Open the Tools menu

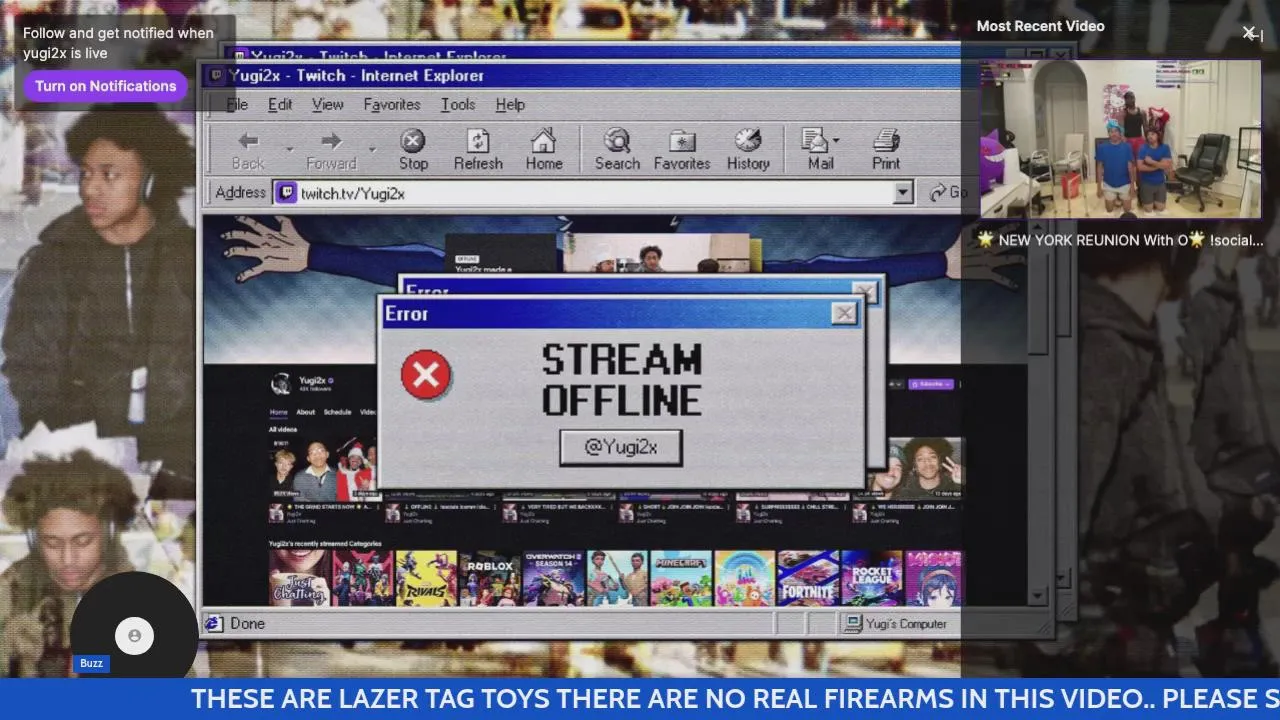point(458,104)
